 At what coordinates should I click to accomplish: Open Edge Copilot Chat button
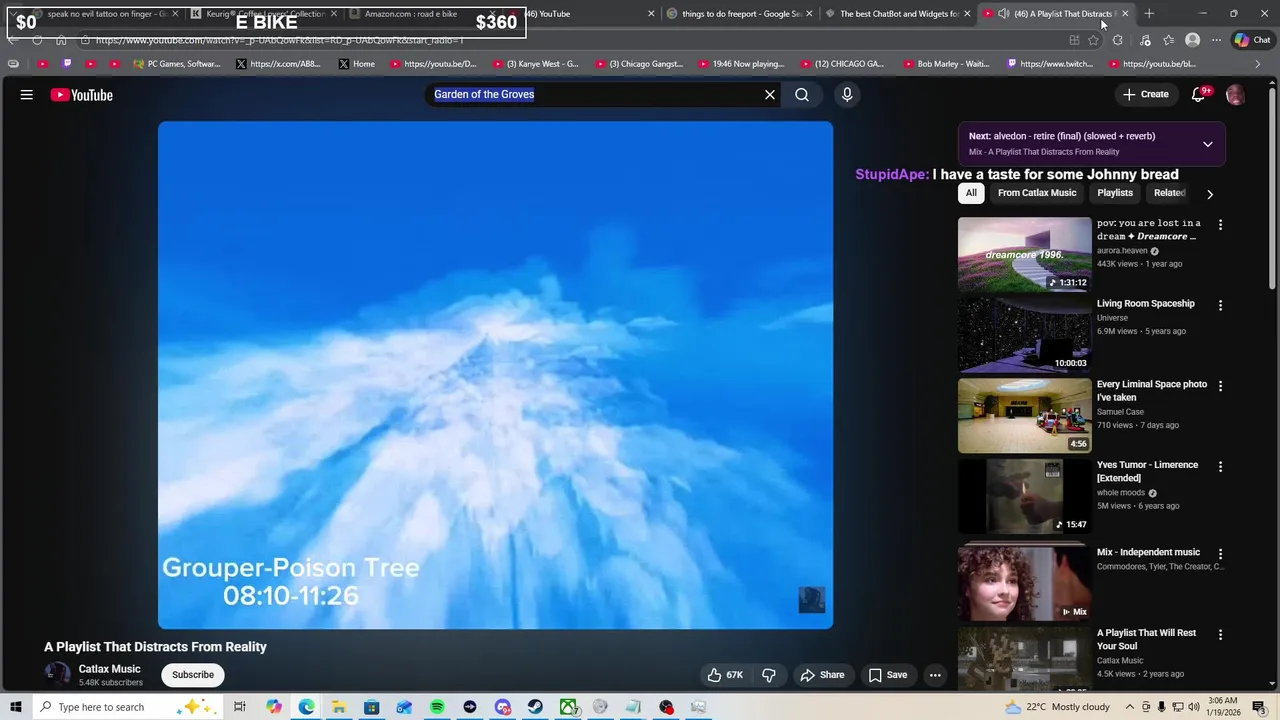[x=1252, y=40]
